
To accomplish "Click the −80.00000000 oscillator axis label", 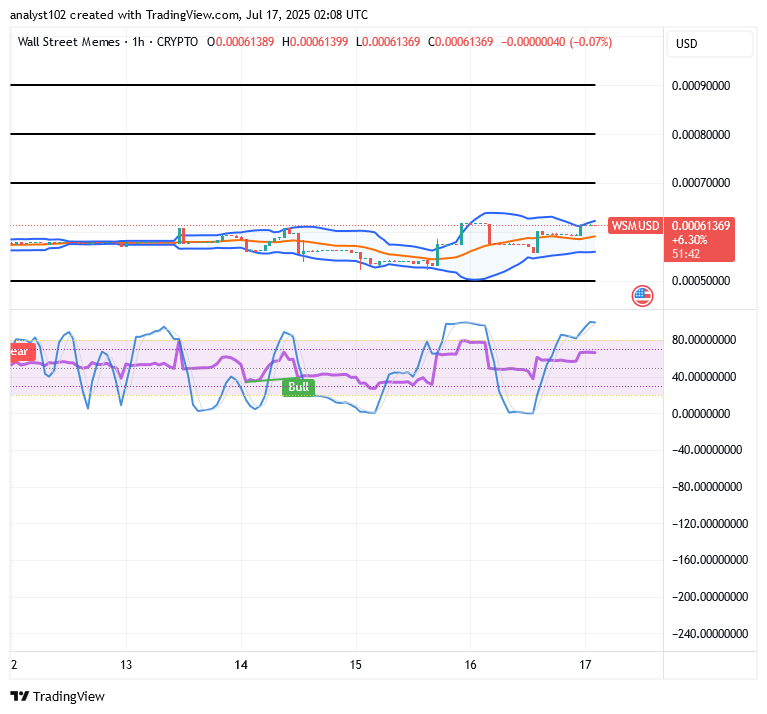I will click(707, 487).
